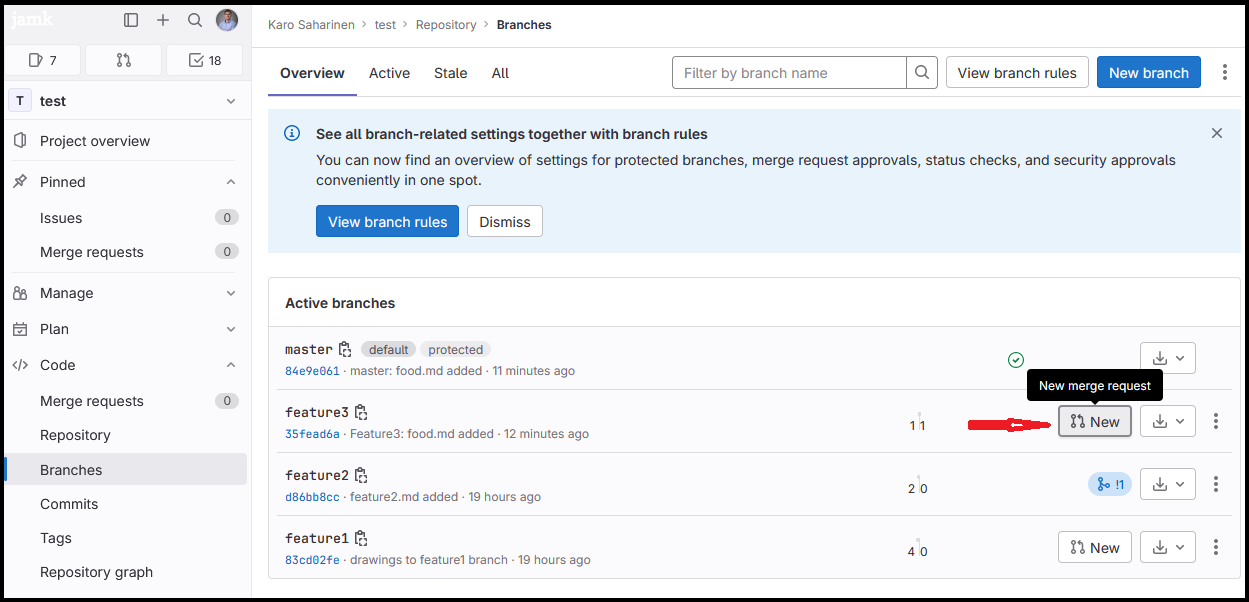Copy the master branch name
The height and width of the screenshot is (602, 1249).
[345, 350]
